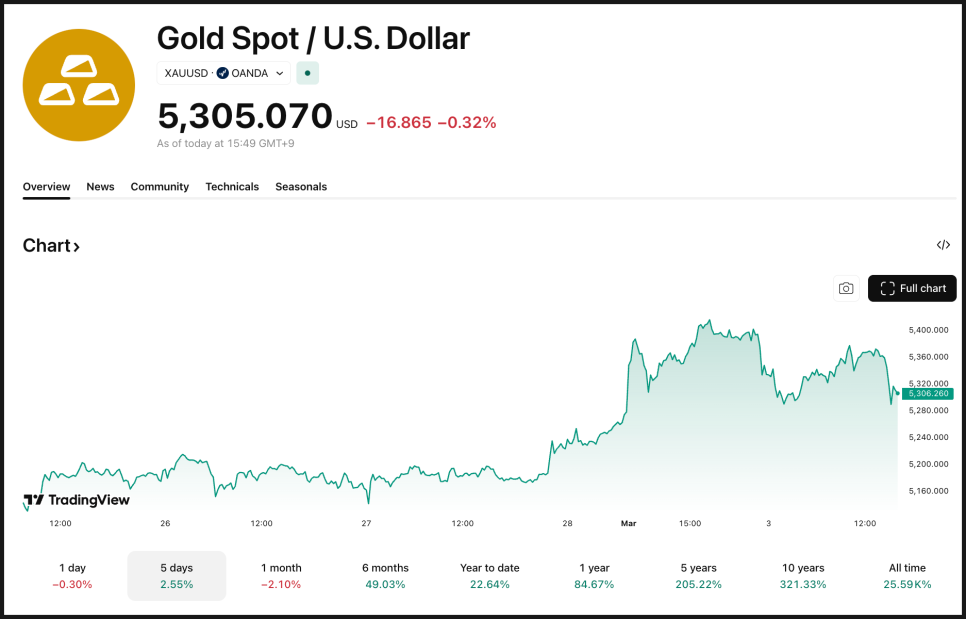Click the gold bars symbol logo
966x619 pixels.
78,85
